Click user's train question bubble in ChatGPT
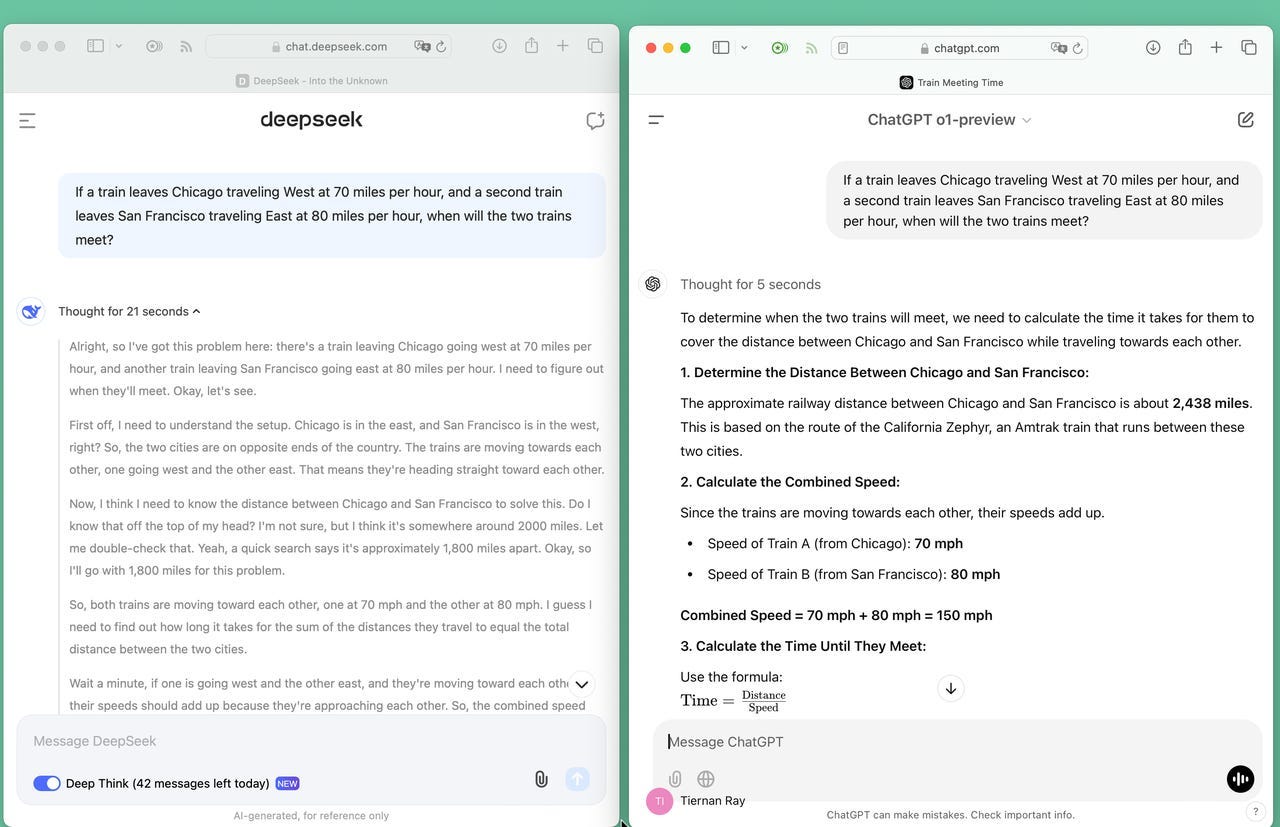1280x827 pixels. [x=1044, y=200]
